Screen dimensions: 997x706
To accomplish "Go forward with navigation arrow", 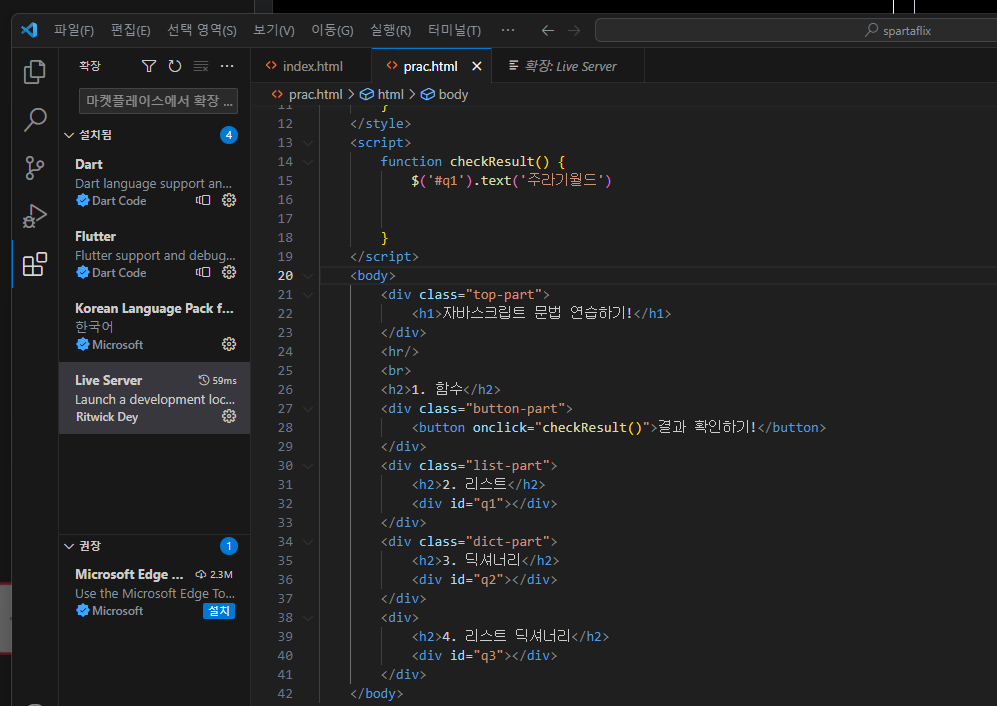I will (574, 31).
